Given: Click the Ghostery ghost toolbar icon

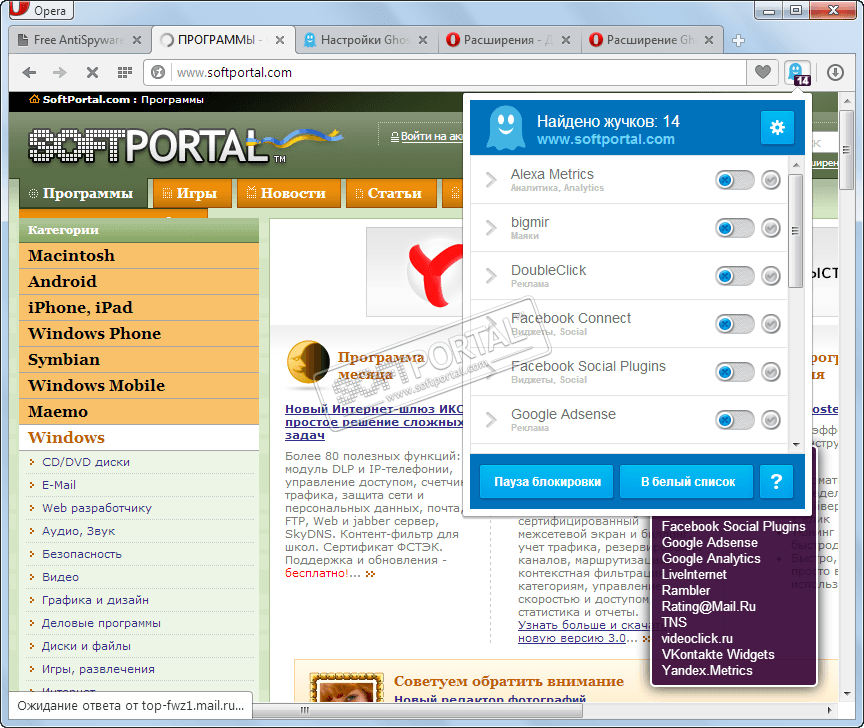Looking at the screenshot, I should tap(797, 72).
